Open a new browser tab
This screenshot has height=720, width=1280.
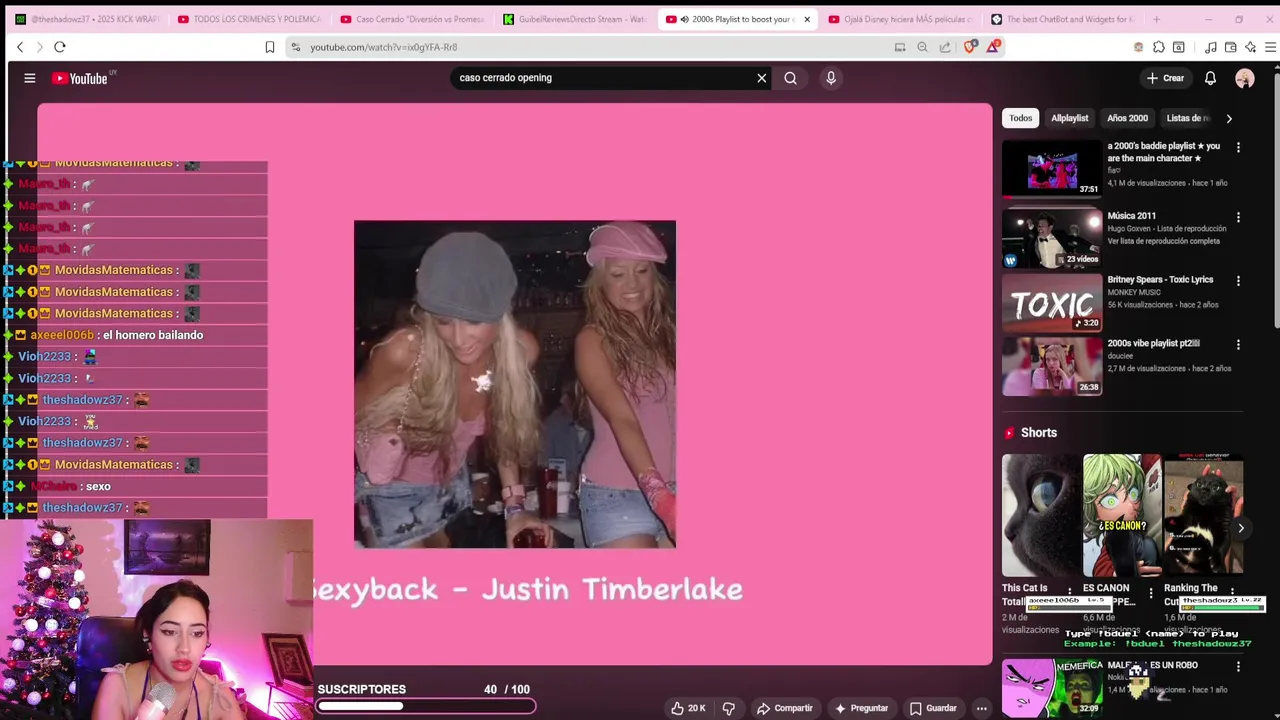[x=1157, y=19]
